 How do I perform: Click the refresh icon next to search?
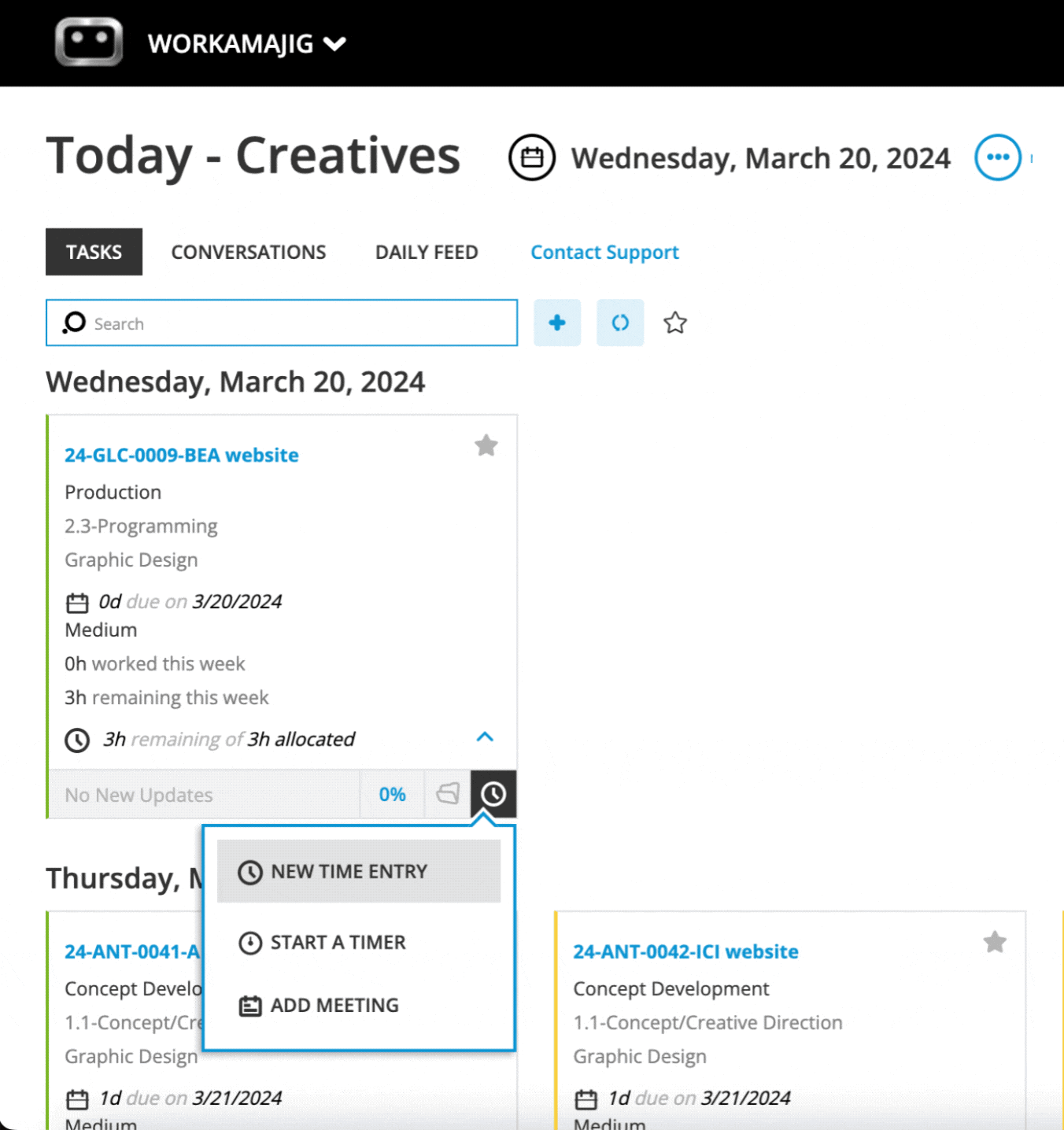620,323
